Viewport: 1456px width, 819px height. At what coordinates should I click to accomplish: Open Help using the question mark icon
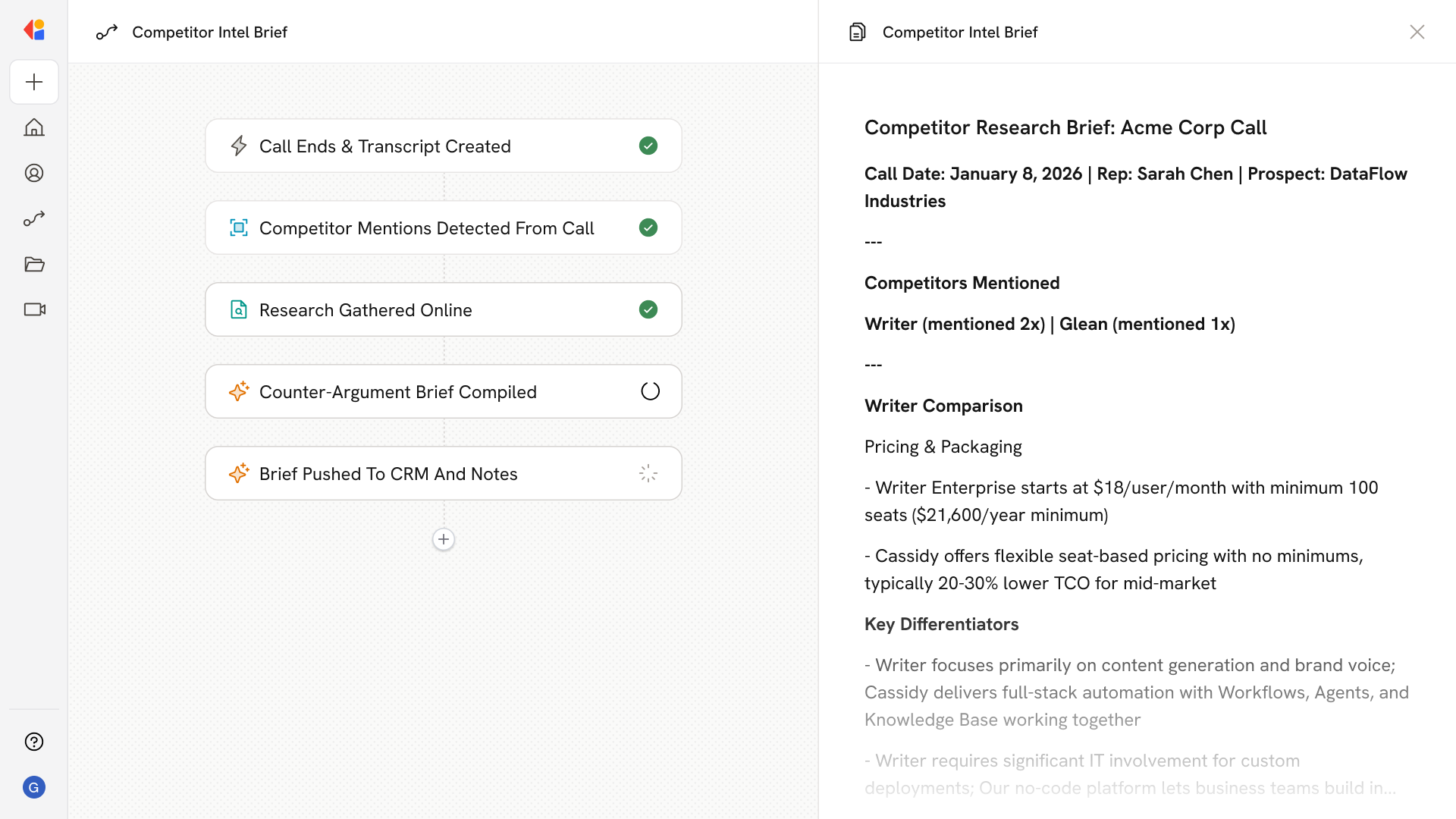coord(34,742)
